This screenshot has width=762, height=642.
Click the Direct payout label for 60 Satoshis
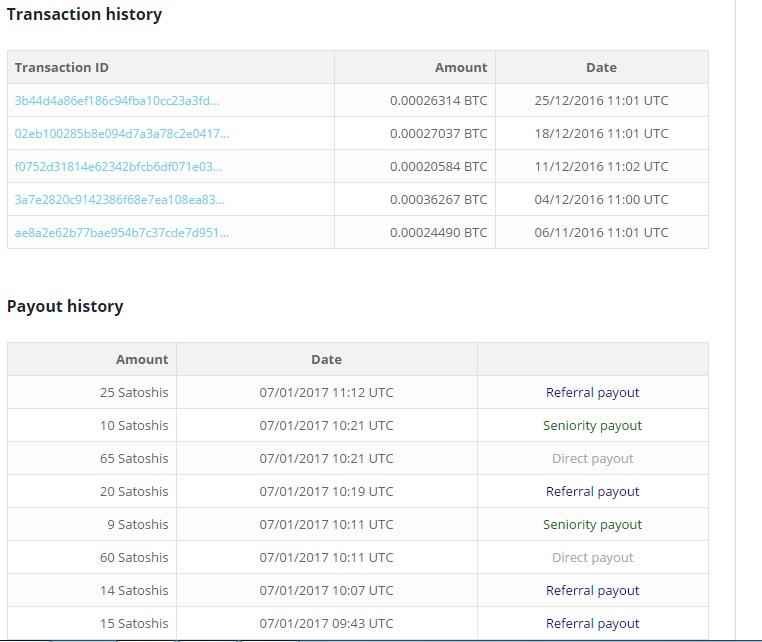(592, 558)
